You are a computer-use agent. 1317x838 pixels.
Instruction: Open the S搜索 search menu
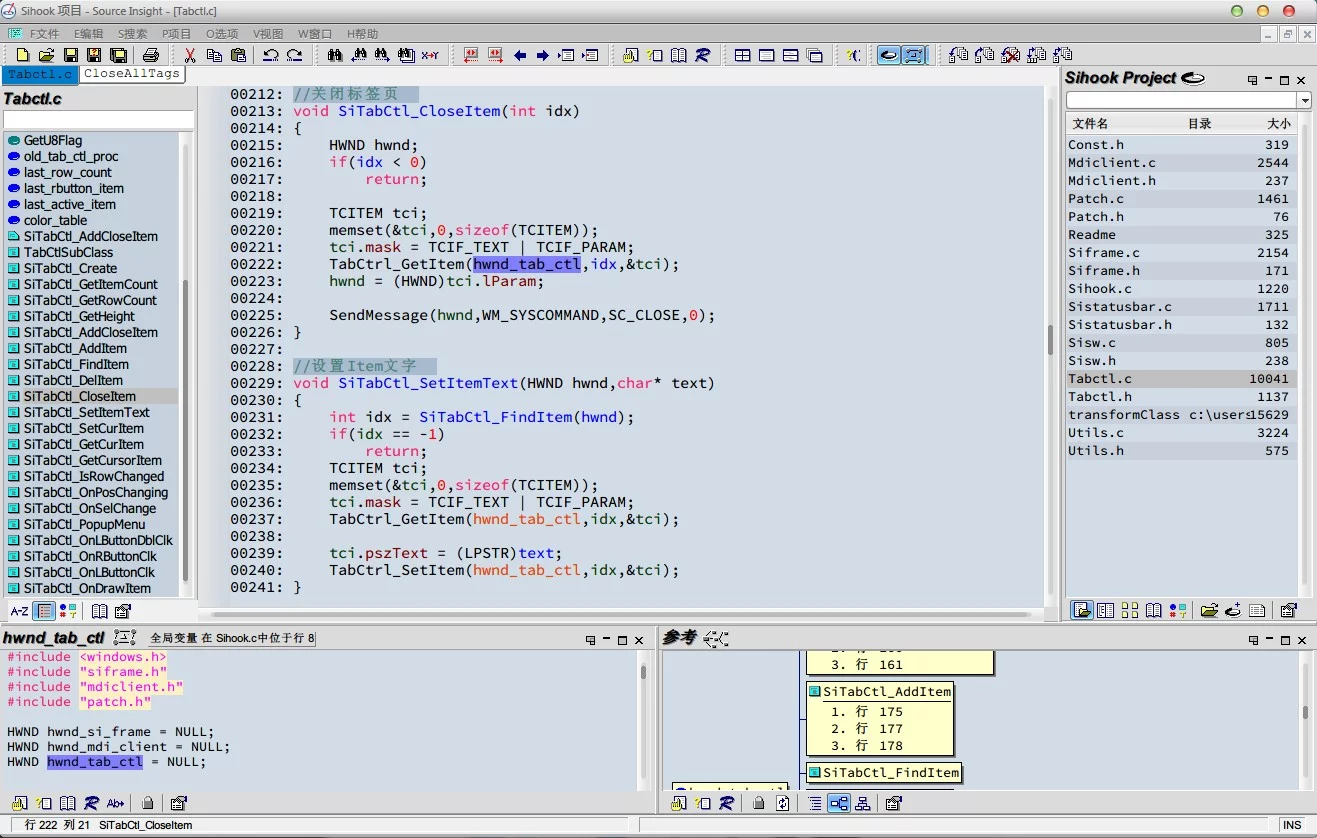coord(132,34)
